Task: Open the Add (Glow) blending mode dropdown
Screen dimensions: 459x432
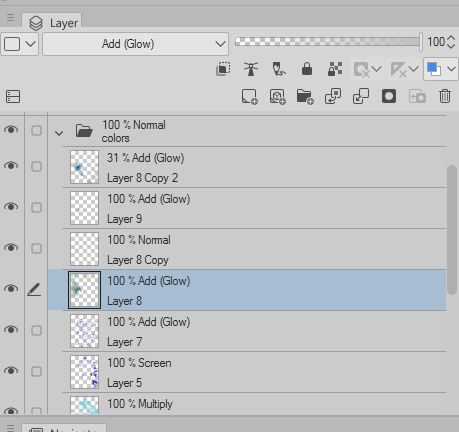Action: click(x=135, y=44)
